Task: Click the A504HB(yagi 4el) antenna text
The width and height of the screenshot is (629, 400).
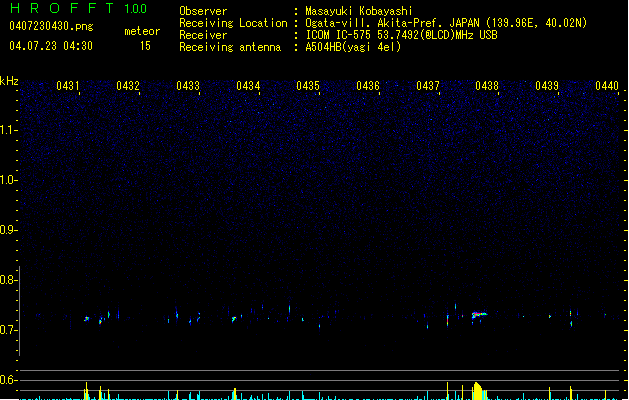Action: [x=353, y=47]
